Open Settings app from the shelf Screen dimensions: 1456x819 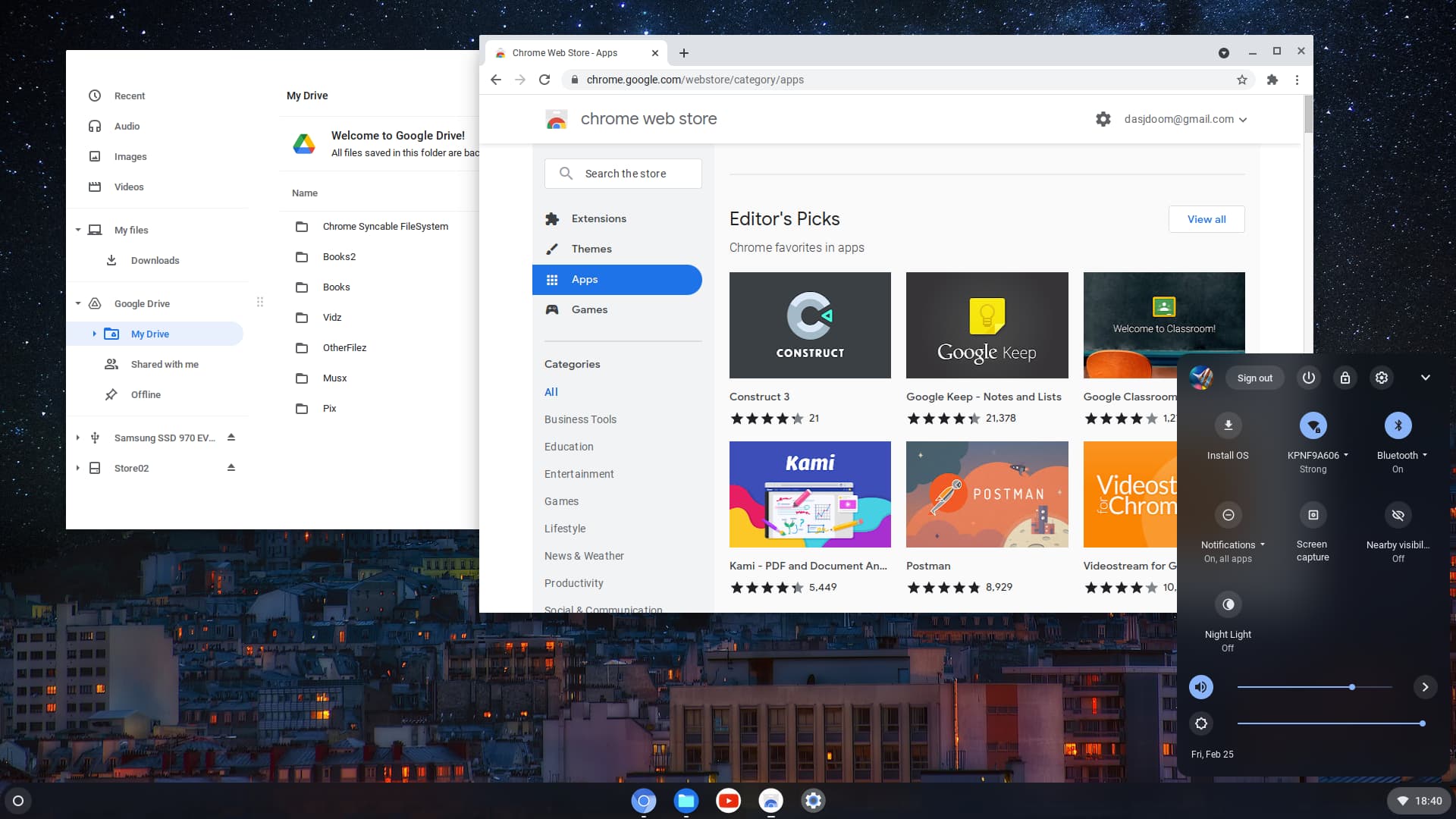pos(814,801)
